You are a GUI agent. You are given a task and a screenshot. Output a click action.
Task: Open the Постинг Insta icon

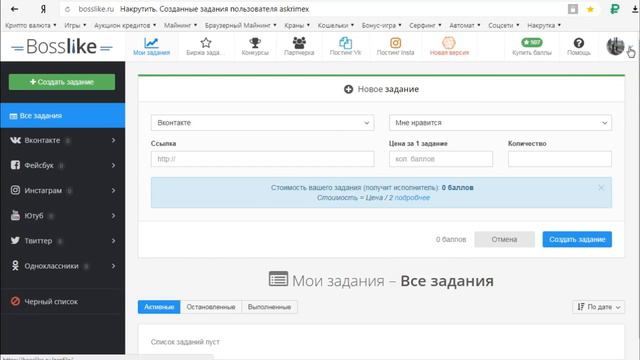pos(395,43)
